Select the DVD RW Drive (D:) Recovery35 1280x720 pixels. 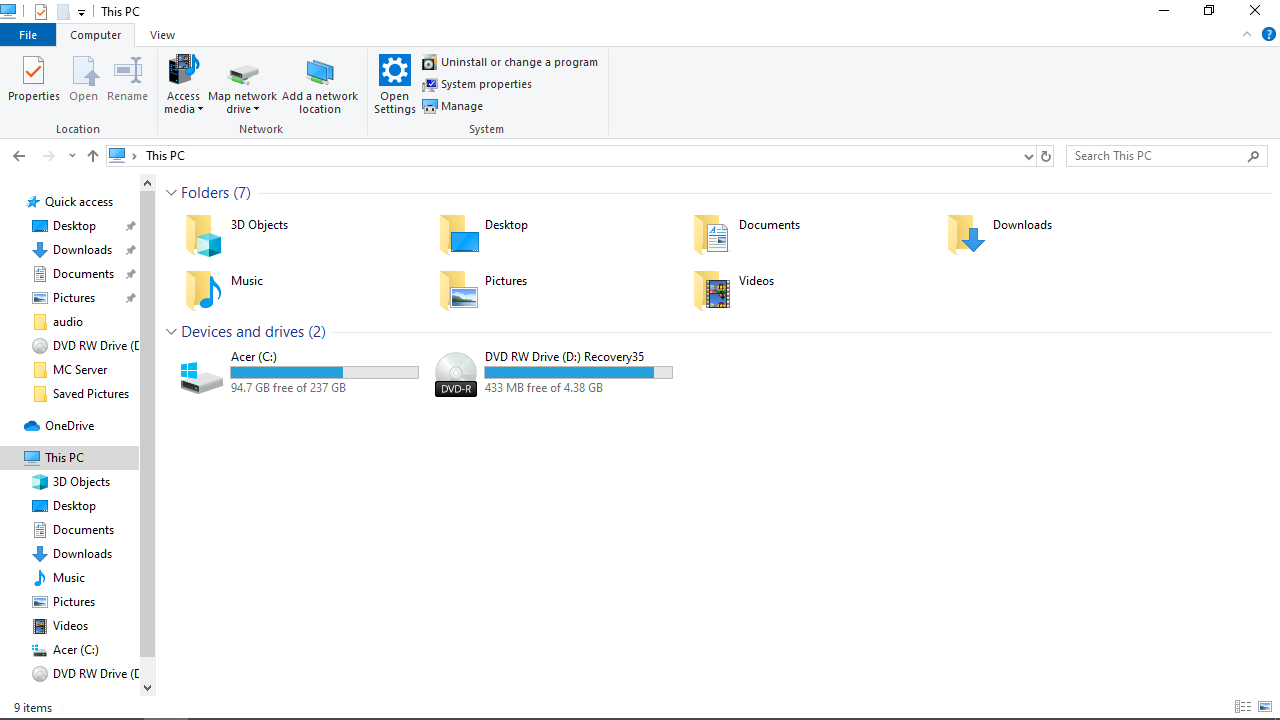pos(555,373)
